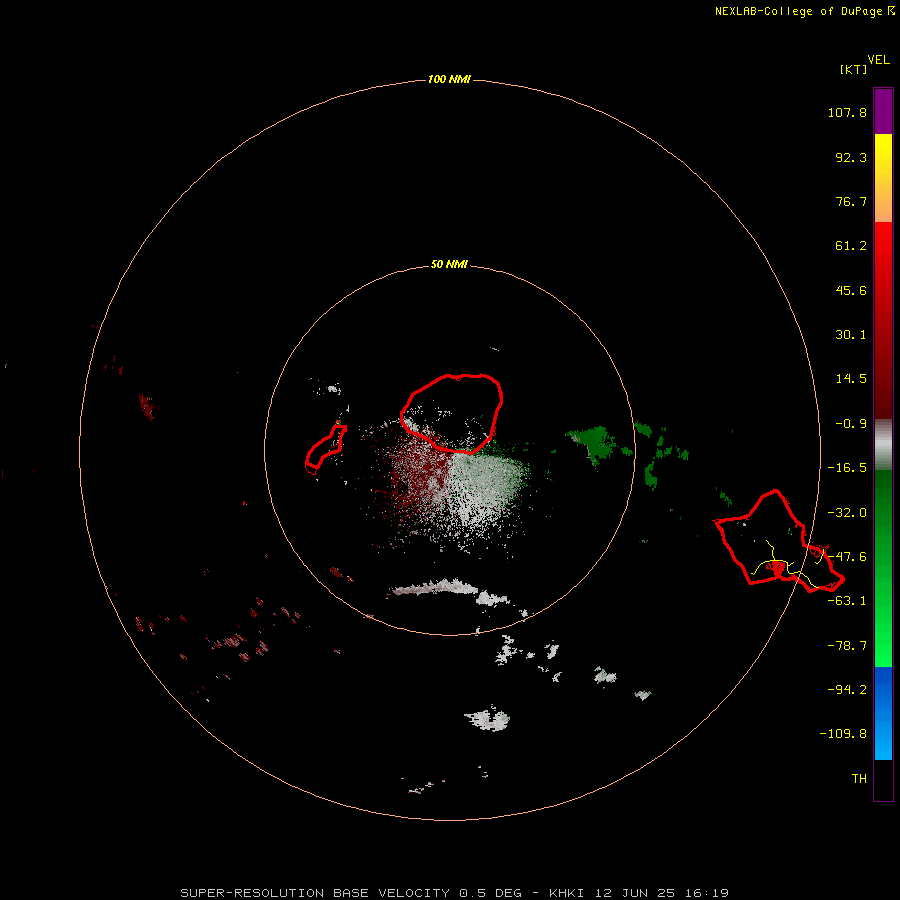The height and width of the screenshot is (900, 900).
Task: Click the small narrow red island outline
Action: coord(325,449)
